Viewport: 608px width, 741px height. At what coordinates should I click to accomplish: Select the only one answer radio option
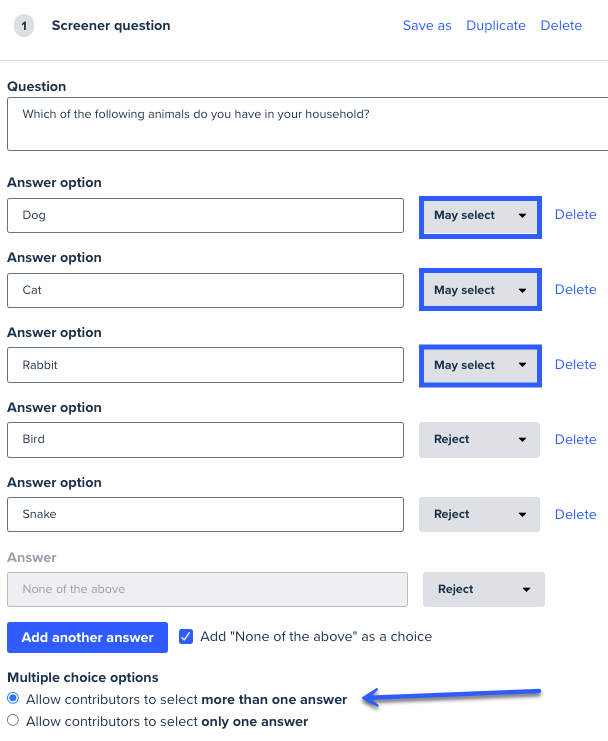pyautogui.click(x=13, y=721)
